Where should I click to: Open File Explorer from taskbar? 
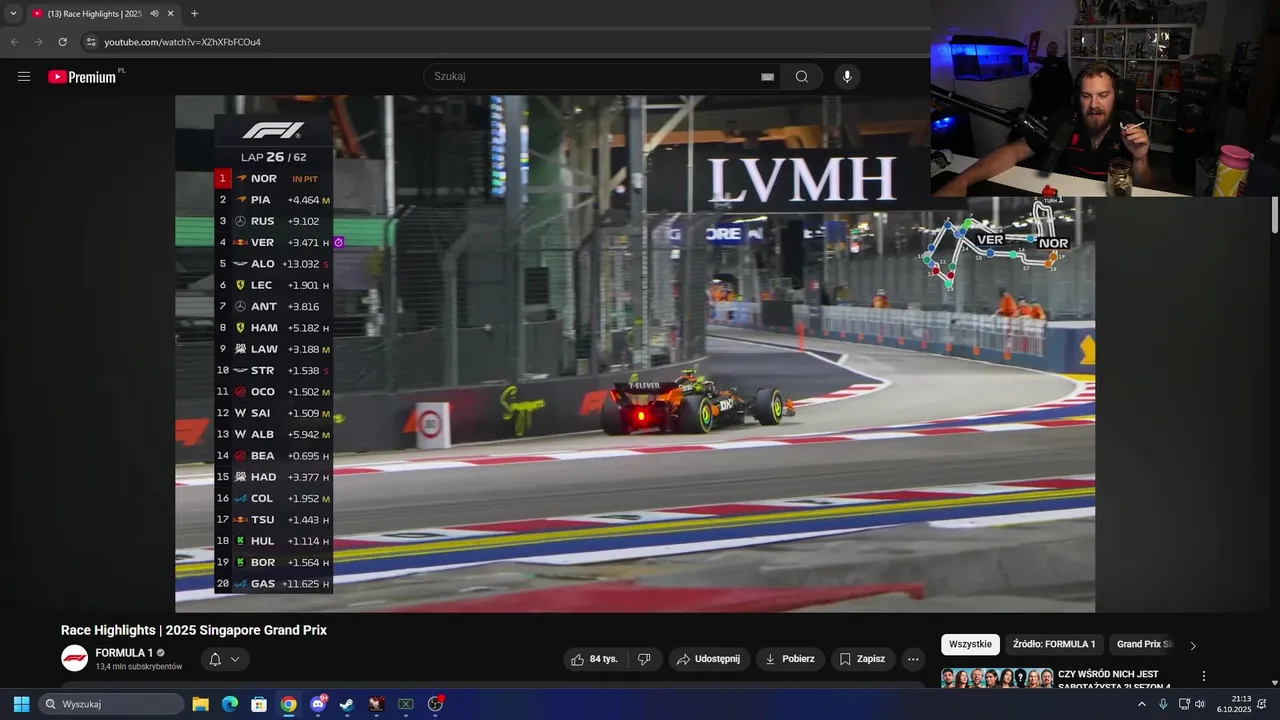200,704
